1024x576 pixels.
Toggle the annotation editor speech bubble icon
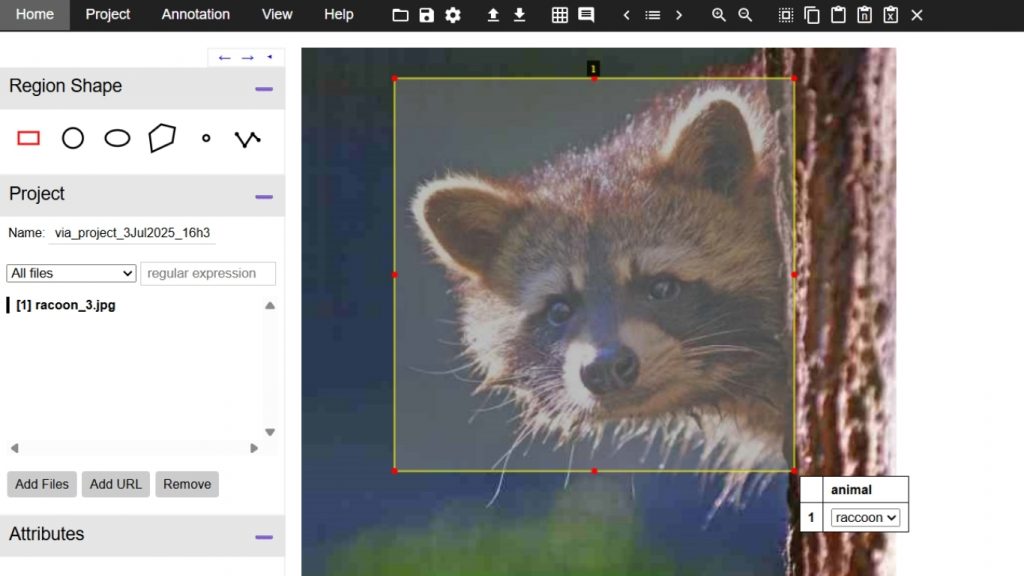pos(586,15)
